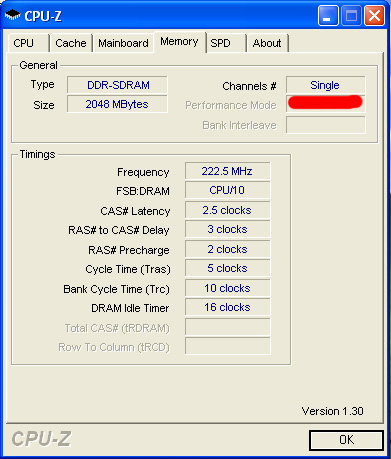Select the Mainboard tab
391x459 pixels.
123,43
